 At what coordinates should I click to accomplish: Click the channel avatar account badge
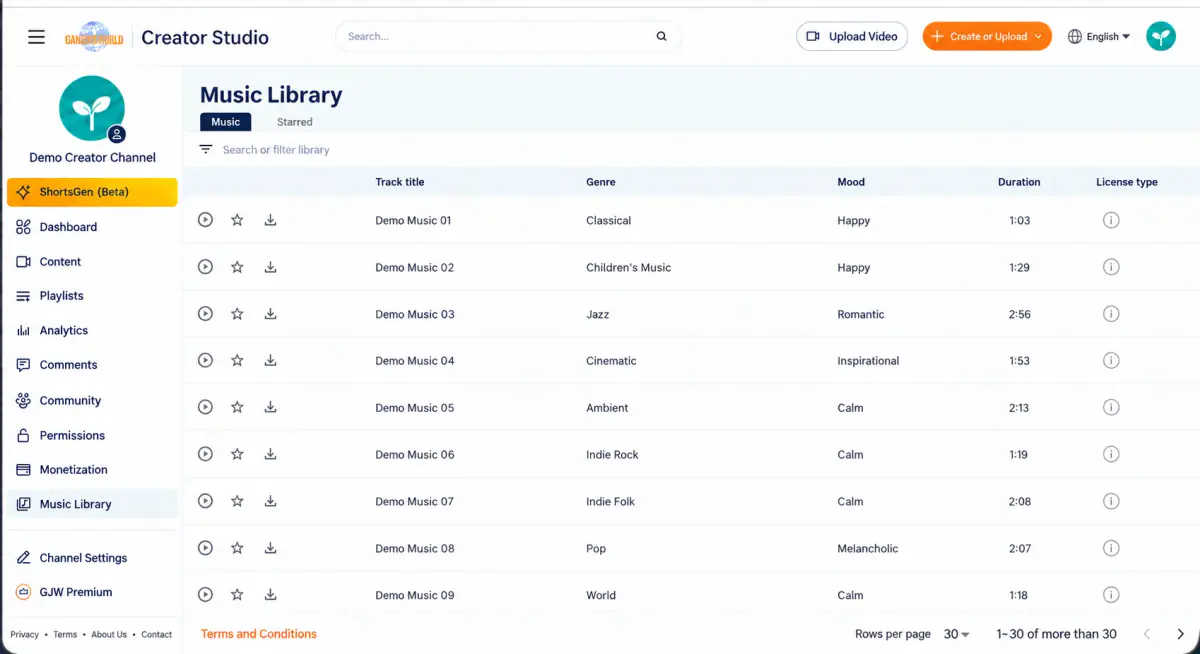tap(117, 134)
